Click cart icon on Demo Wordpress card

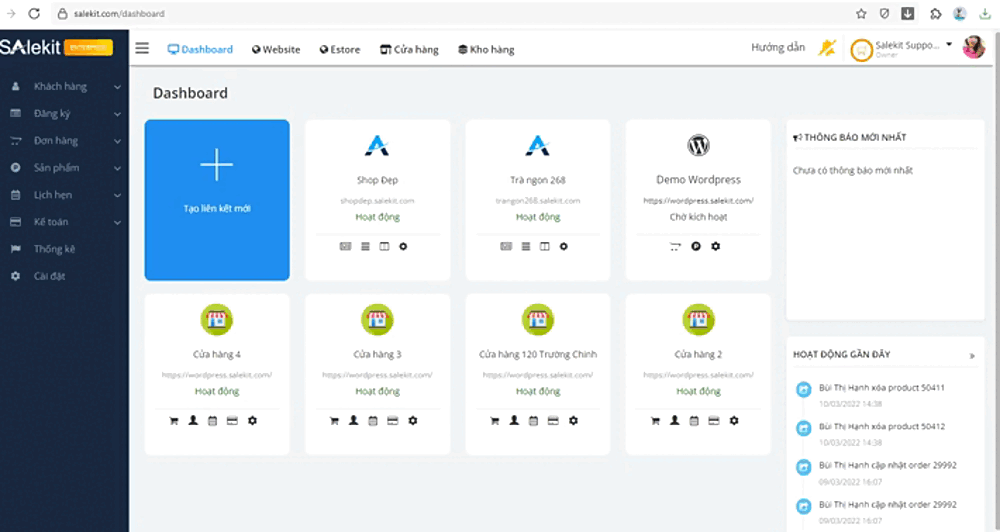tap(676, 246)
